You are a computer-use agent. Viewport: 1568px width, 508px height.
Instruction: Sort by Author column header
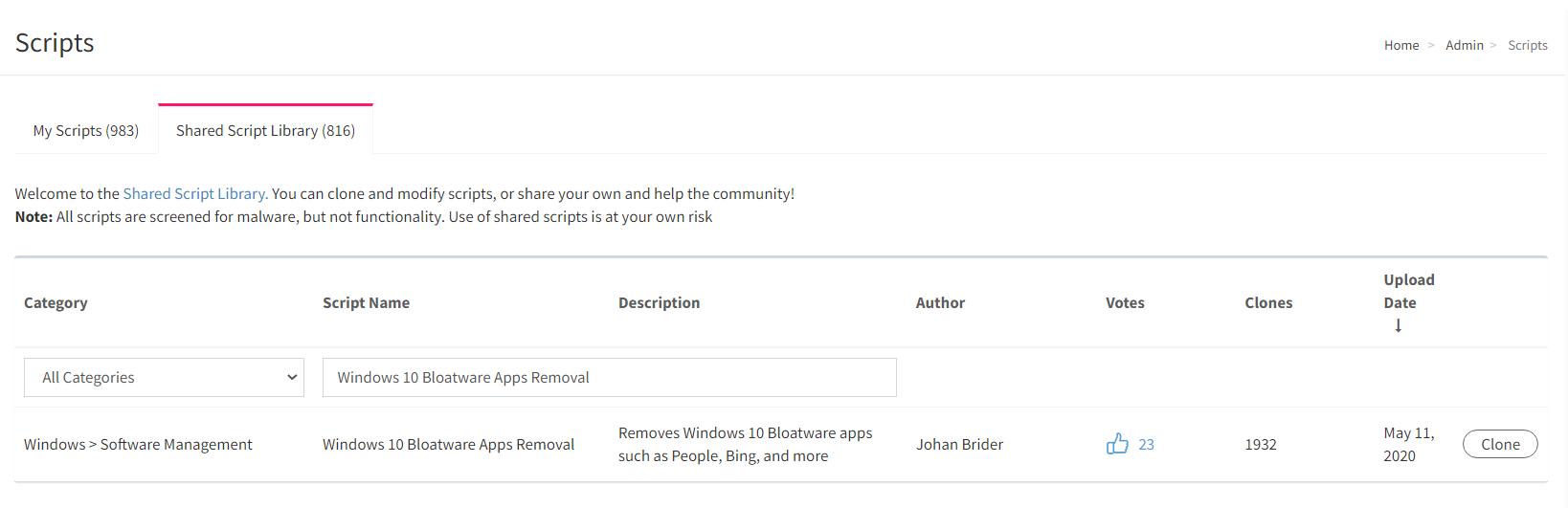(x=940, y=302)
